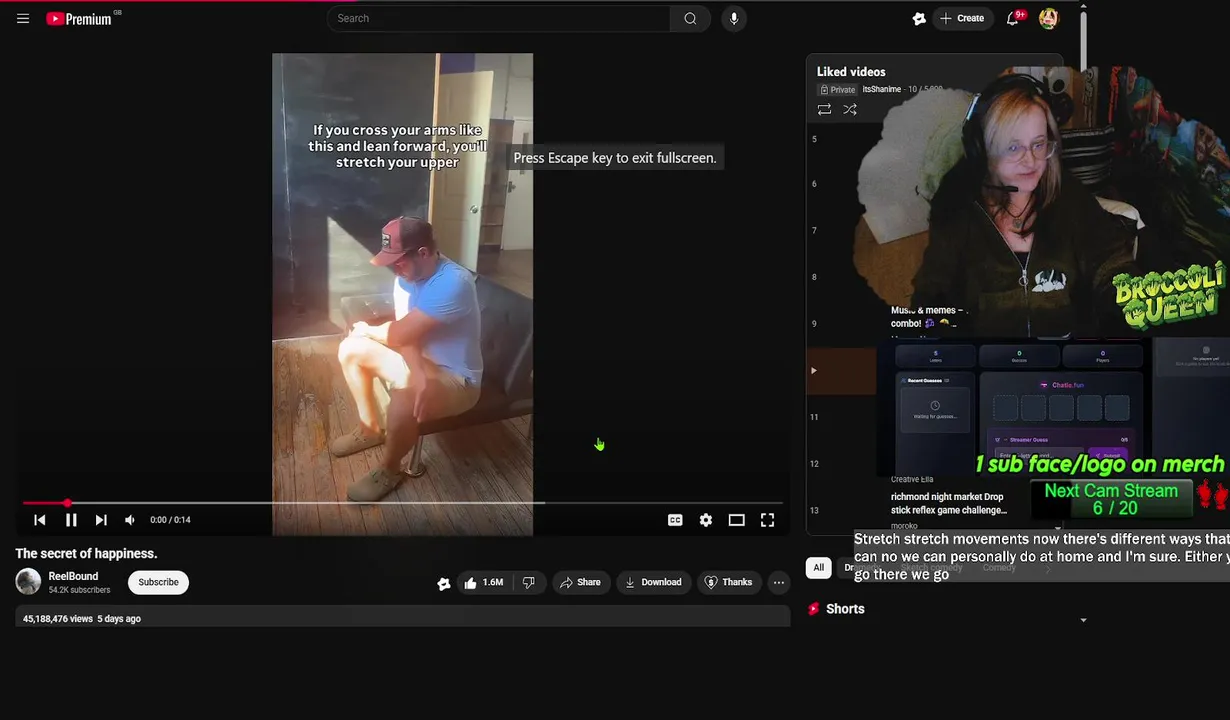Mute the video volume
1230x720 pixels.
tap(130, 520)
